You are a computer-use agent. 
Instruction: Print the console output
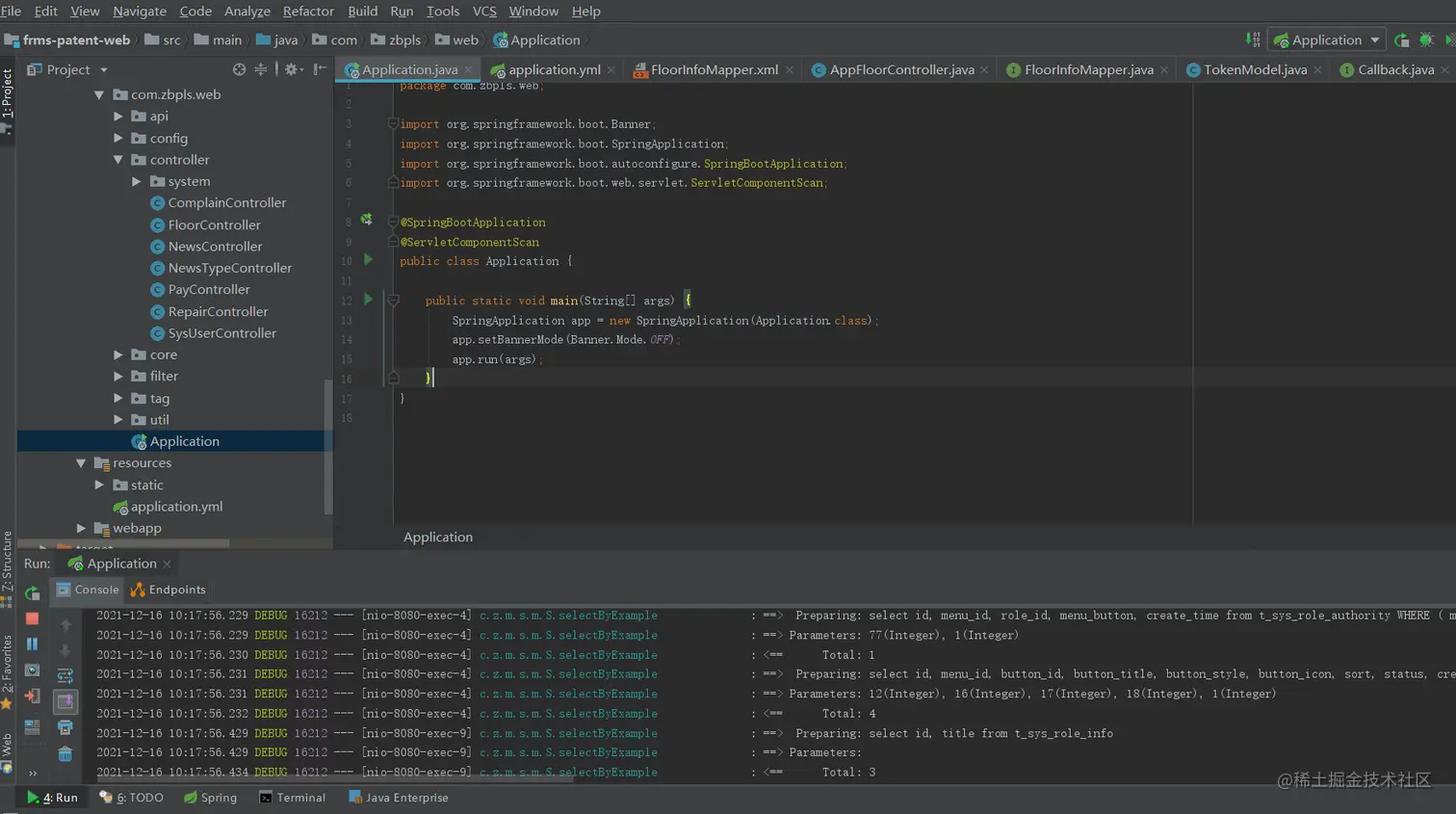(x=65, y=727)
